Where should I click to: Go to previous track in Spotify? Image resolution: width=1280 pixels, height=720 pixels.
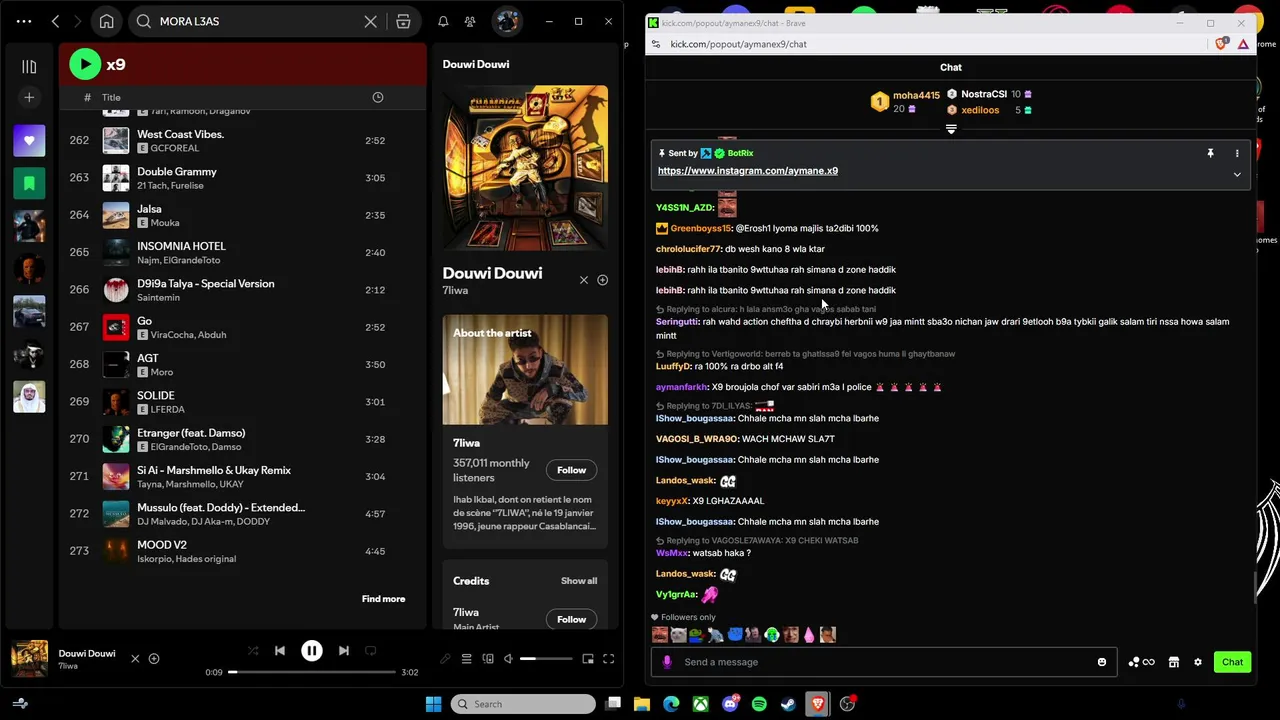coord(280,651)
